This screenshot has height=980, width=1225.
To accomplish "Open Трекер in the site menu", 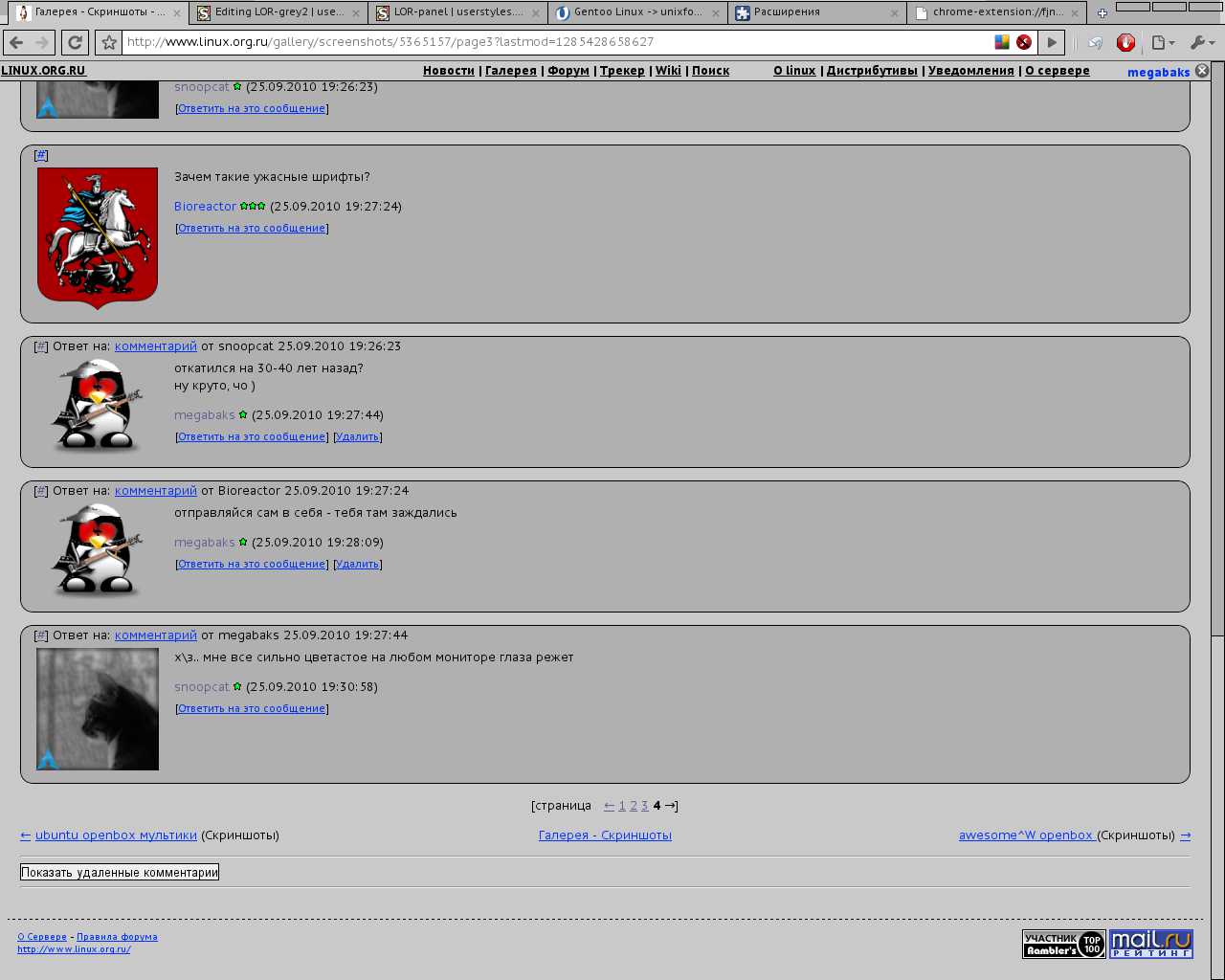I will point(622,71).
